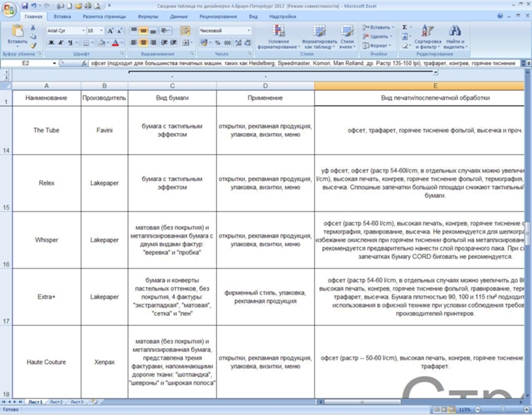The width and height of the screenshot is (532, 415).
Task: Select row 16 header
Action: (6, 240)
